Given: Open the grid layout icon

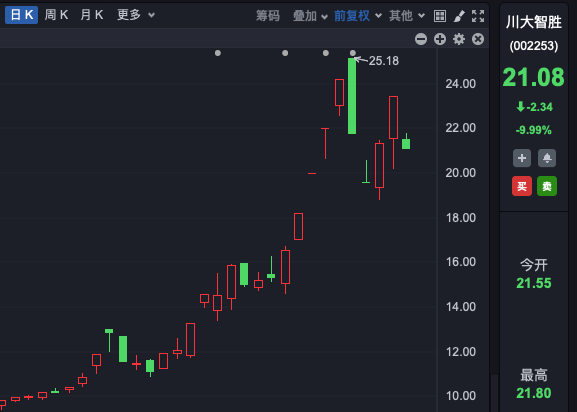Looking at the screenshot, I should (440, 16).
